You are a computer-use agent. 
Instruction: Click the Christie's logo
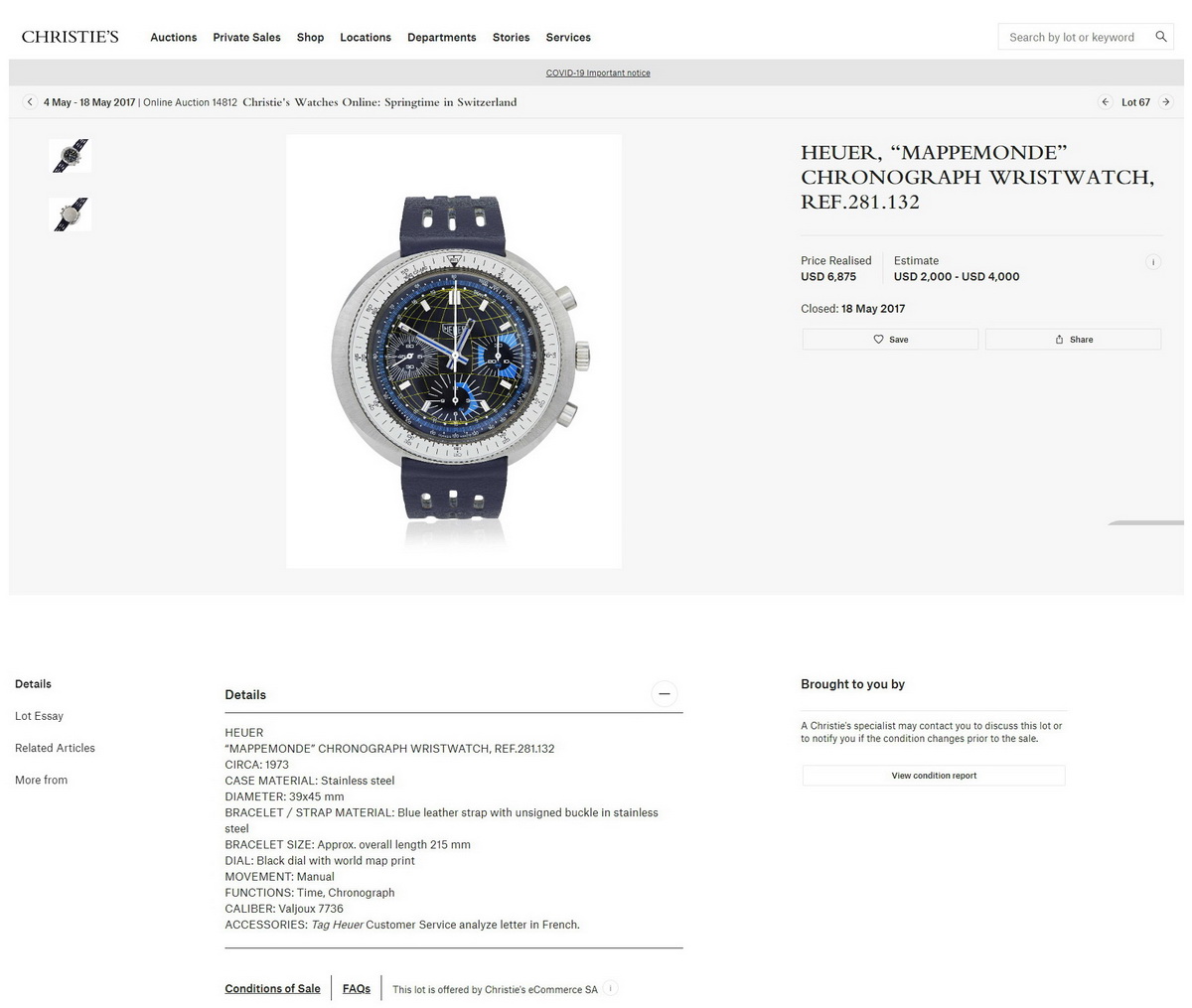coord(70,37)
